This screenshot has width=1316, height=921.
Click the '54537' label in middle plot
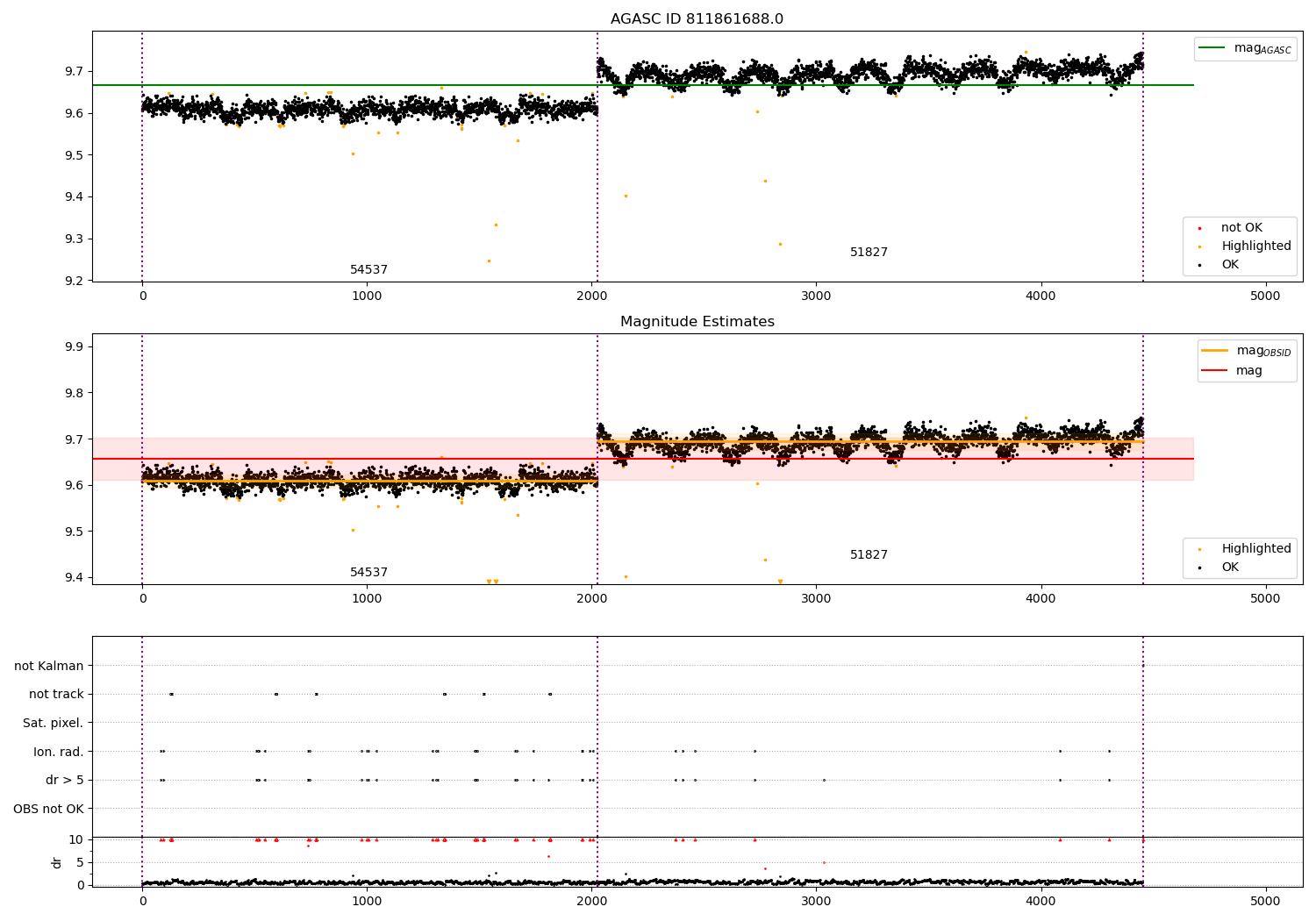pyautogui.click(x=368, y=573)
